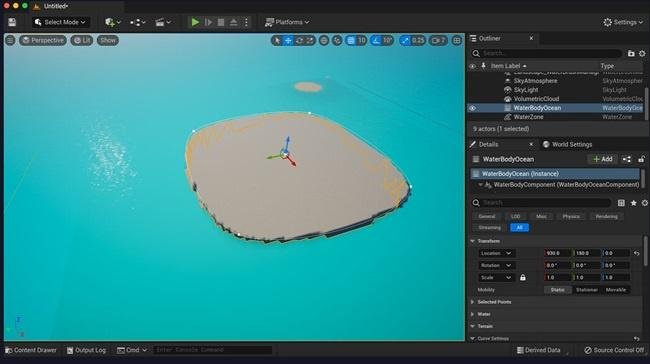650x364 pixels.
Task: Set grid snap value 10
Action: (x=361, y=40)
